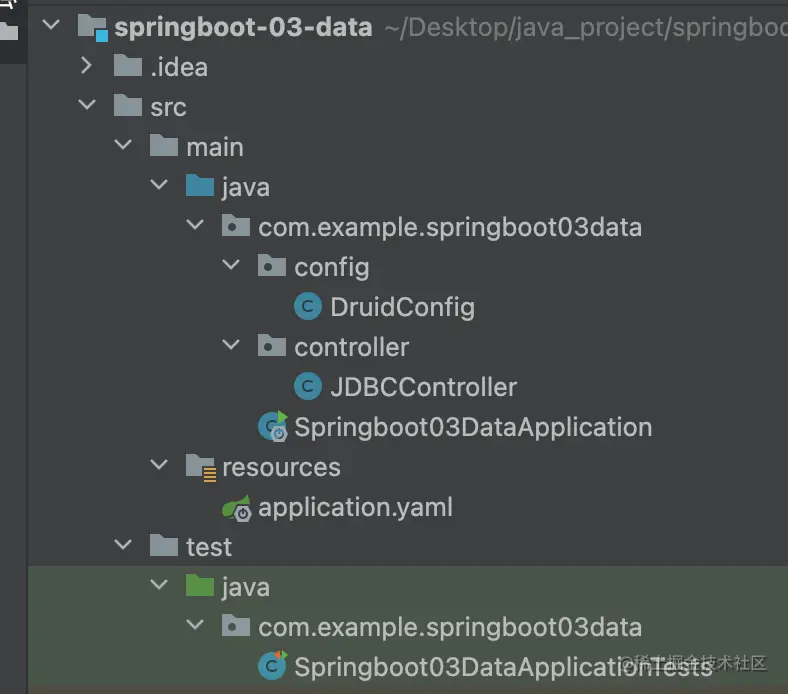Image resolution: width=788 pixels, height=694 pixels.
Task: Click the Springboot03DataApplication runnable class icon
Action: (273, 426)
